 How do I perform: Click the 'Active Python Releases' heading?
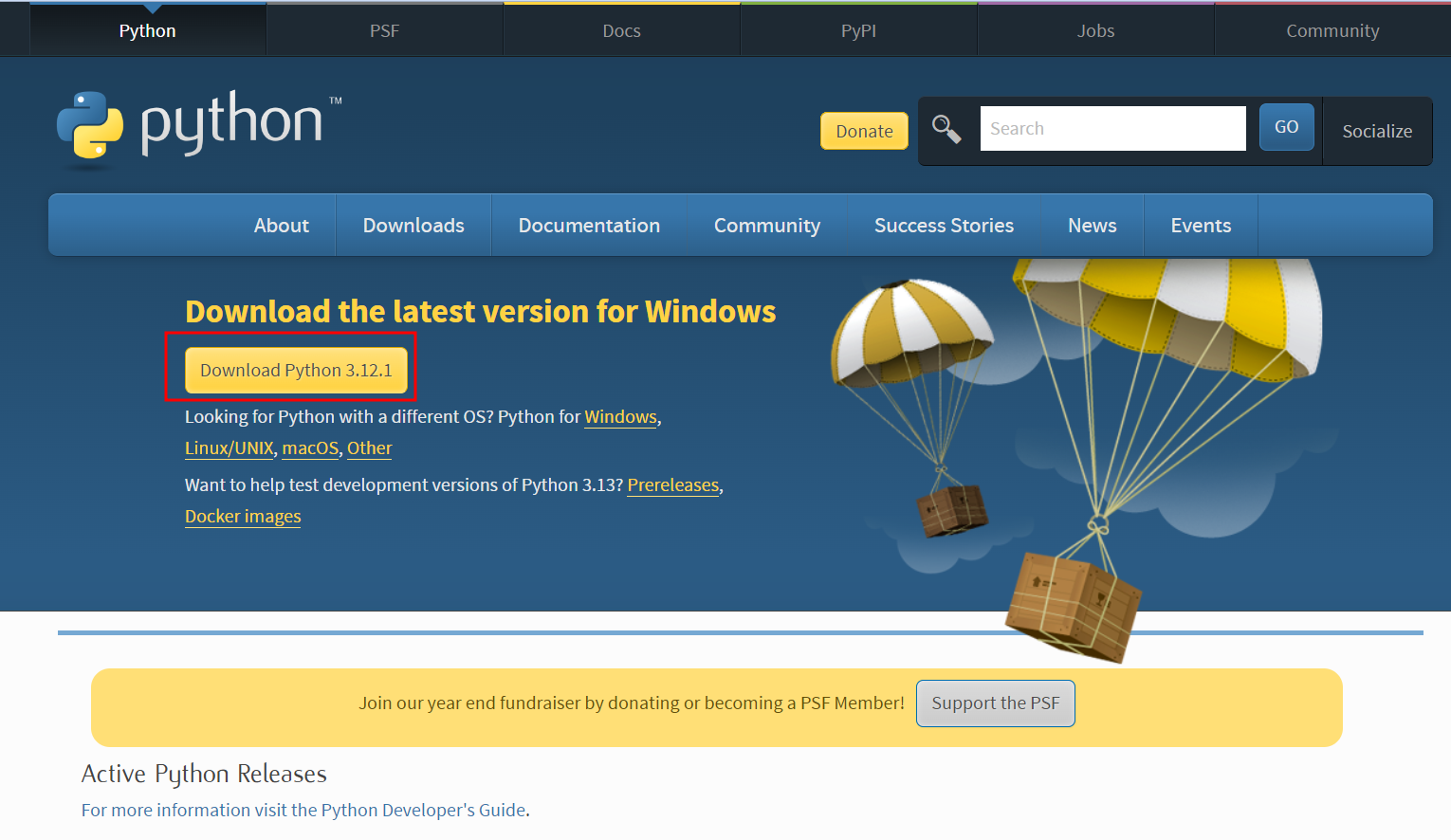[204, 774]
